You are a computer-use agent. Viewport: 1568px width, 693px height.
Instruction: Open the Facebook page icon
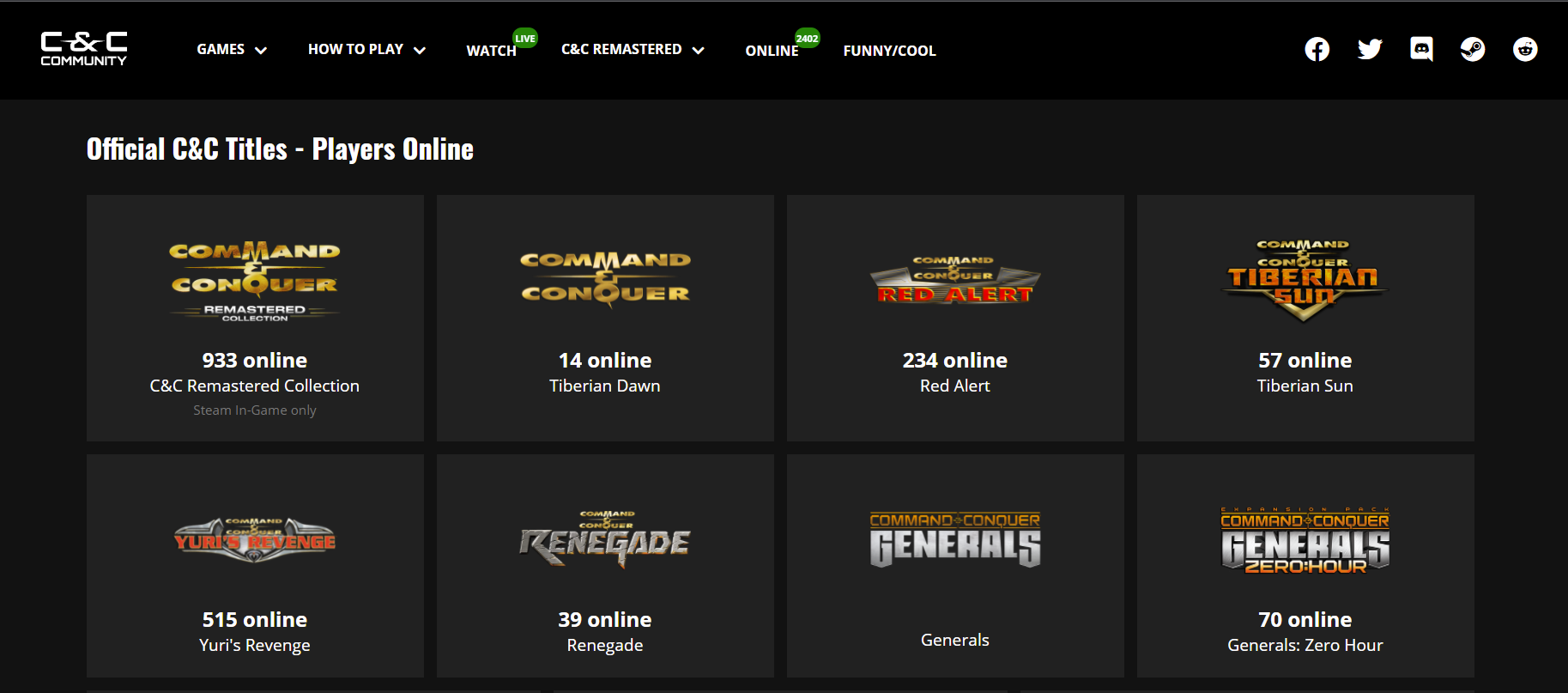[x=1317, y=50]
